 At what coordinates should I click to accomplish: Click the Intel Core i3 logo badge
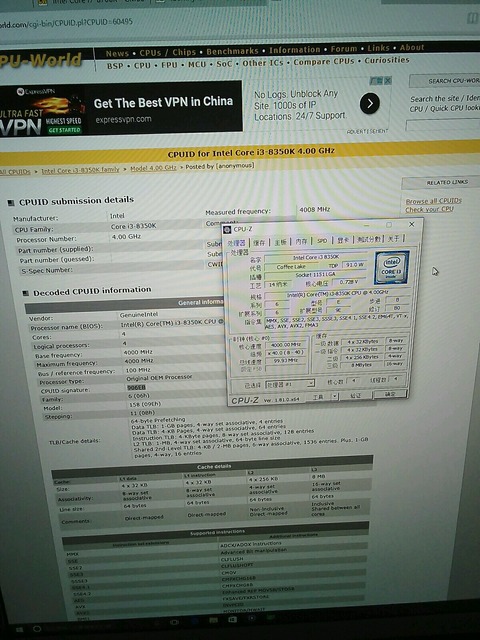(x=392, y=267)
